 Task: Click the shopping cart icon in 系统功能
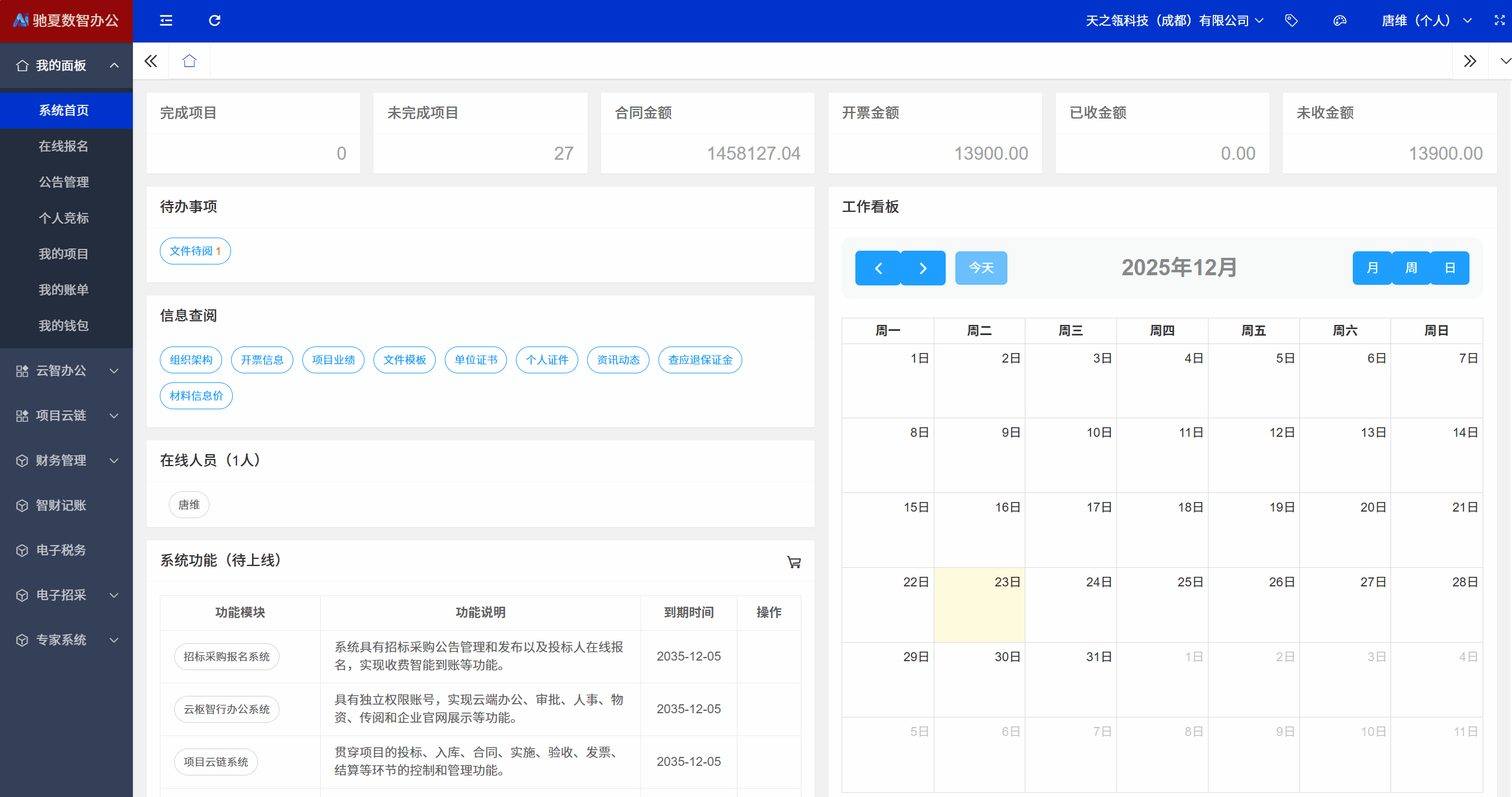click(794, 562)
